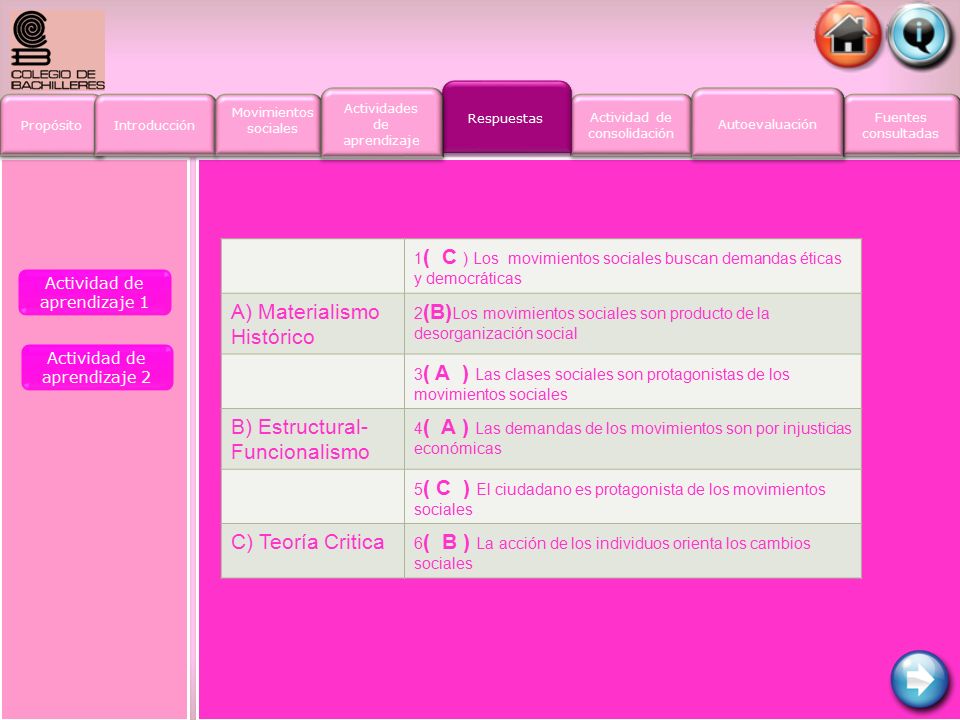Go to the home screen icon
The height and width of the screenshot is (720, 960).
[x=848, y=36]
